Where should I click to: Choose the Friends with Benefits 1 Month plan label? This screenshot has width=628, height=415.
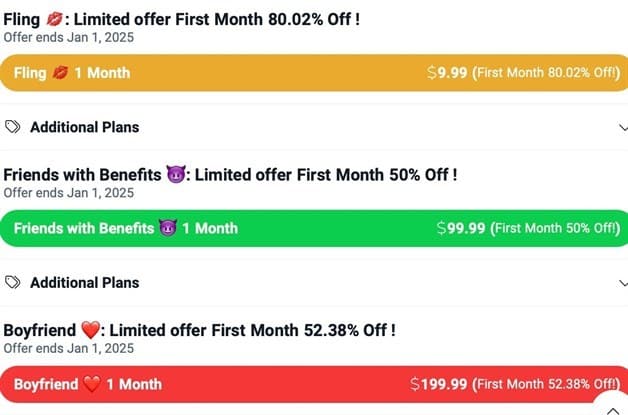click(126, 228)
